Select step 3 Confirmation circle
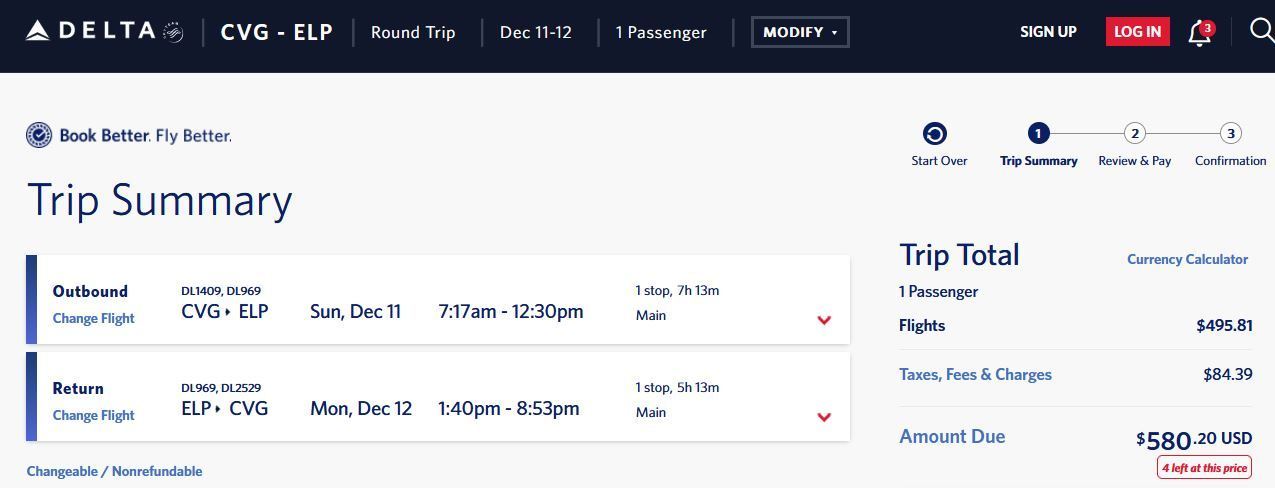1275x488 pixels. tap(1231, 133)
